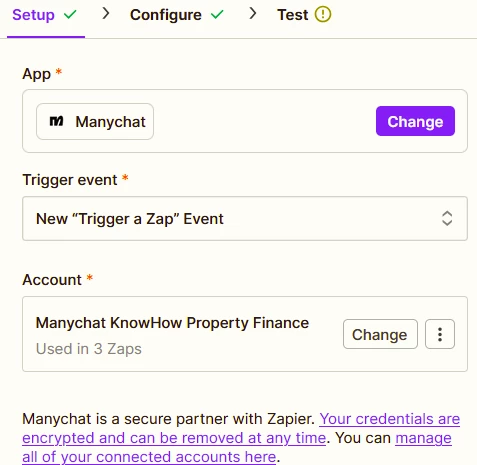Screen dimensions: 477x465
Task: Click the yellow warning icon beside Test
Action: click(323, 14)
